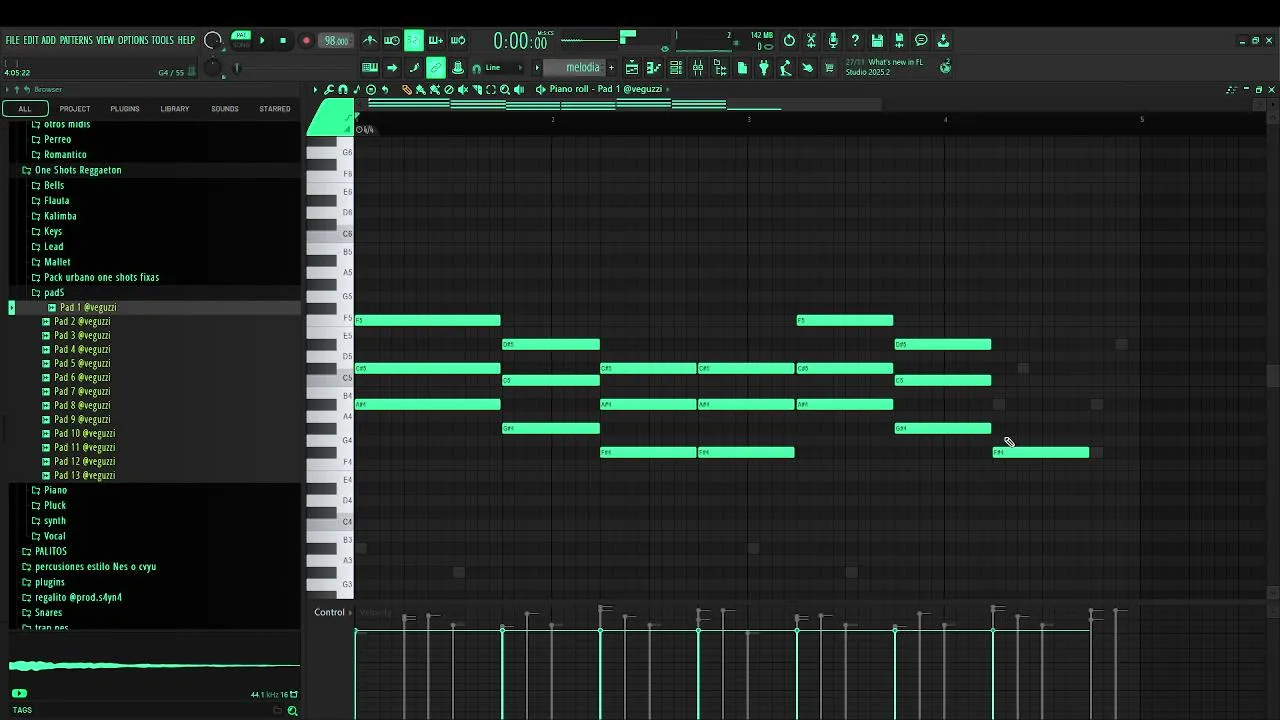Click the One-click recording microphone icon
Viewport: 1280px width, 720px height.
(833, 41)
